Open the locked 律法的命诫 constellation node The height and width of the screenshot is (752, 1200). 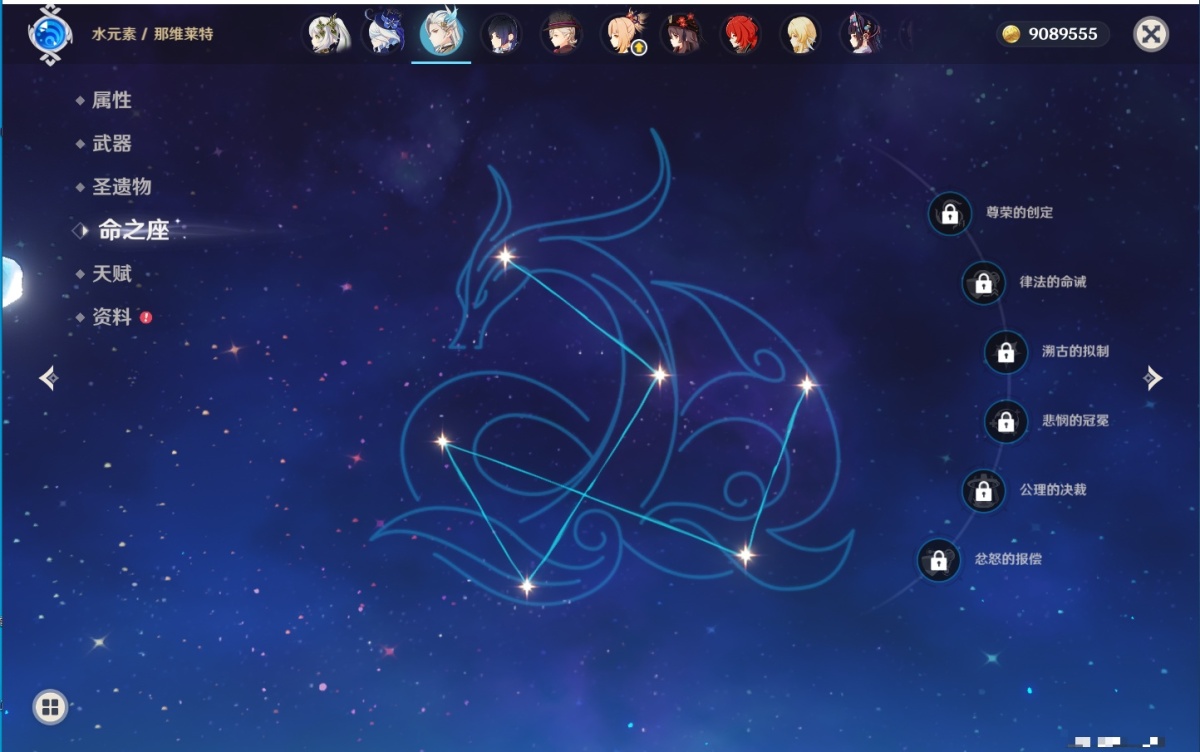(983, 283)
